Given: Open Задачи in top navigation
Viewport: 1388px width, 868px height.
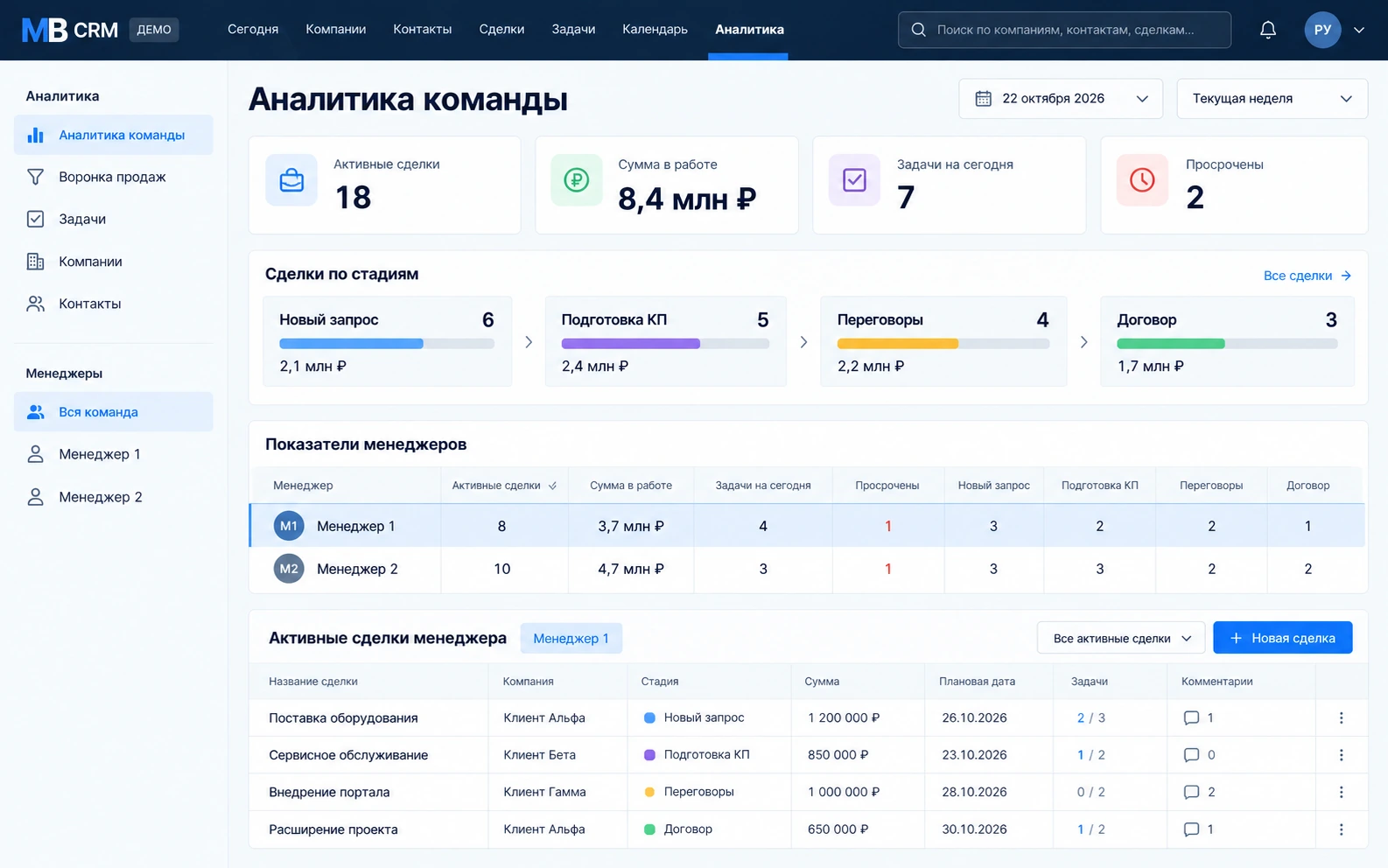Looking at the screenshot, I should tap(573, 30).
